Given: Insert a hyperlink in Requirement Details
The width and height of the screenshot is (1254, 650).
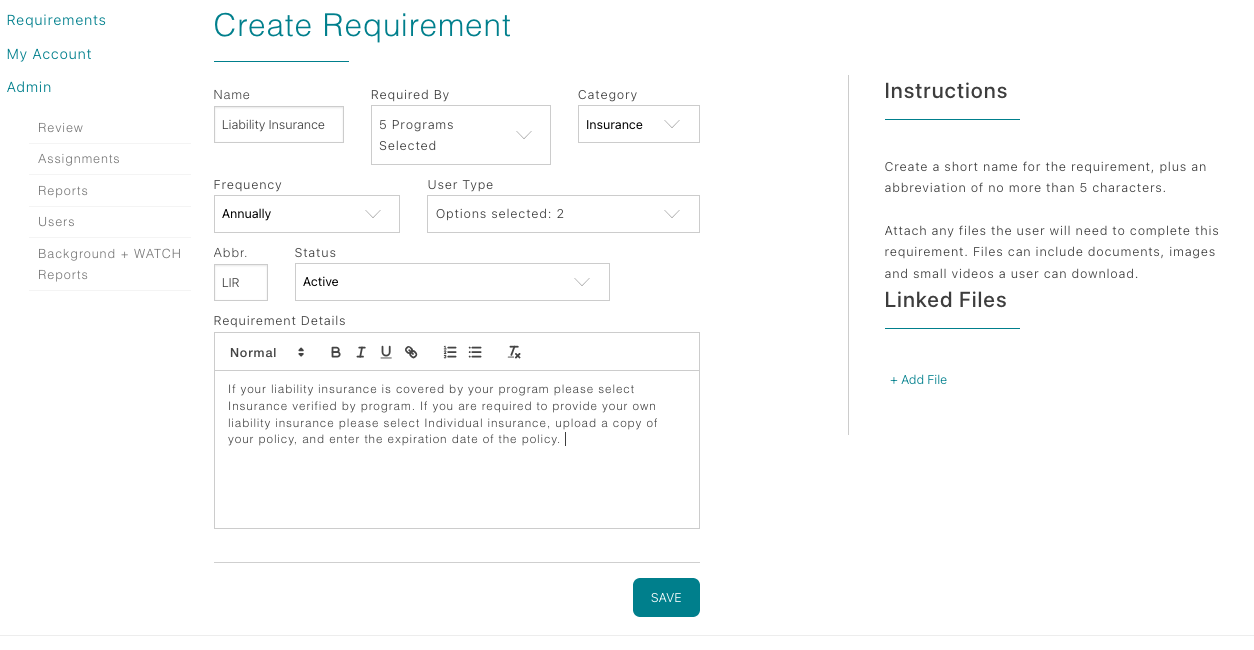Looking at the screenshot, I should (411, 351).
